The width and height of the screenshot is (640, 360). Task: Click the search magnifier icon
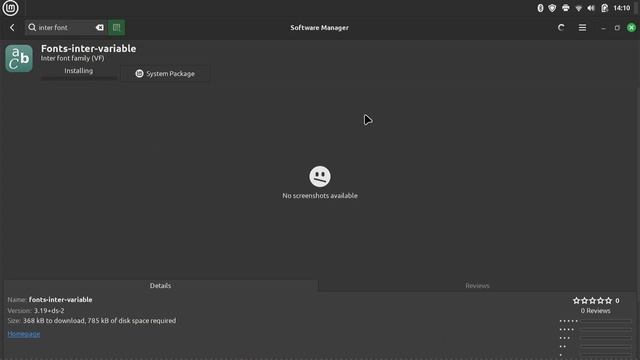[32, 27]
